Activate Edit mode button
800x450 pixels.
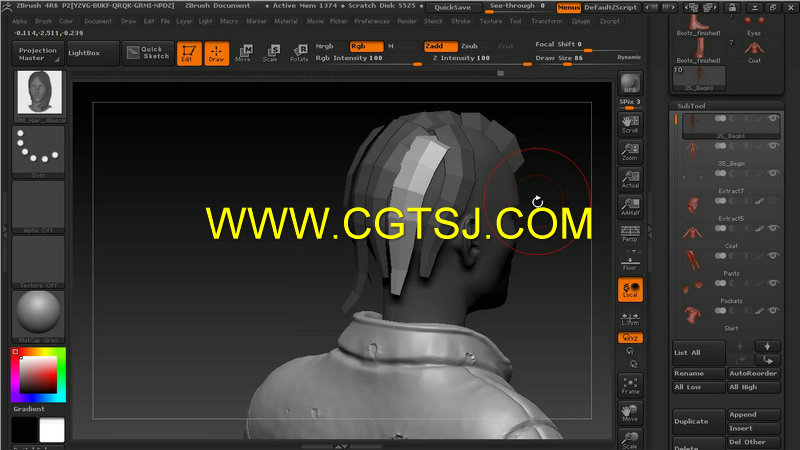pyautogui.click(x=189, y=53)
